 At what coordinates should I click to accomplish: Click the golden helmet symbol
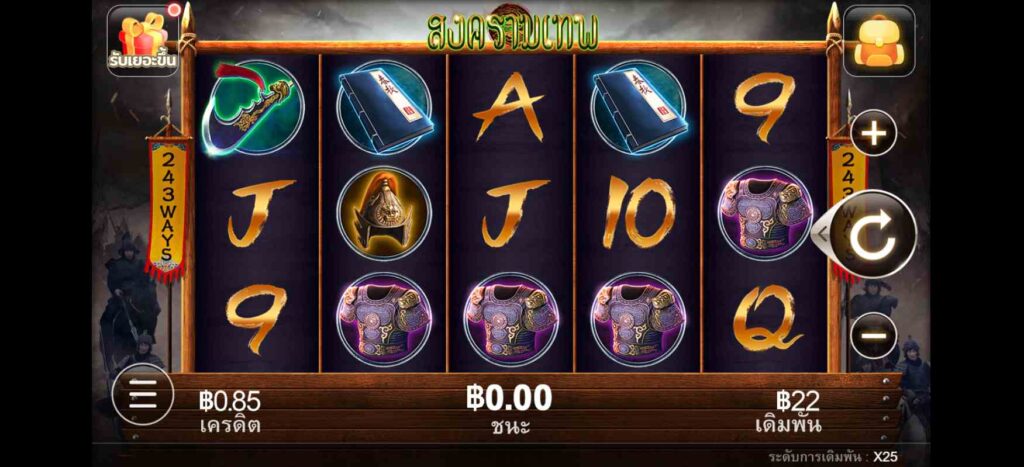pyautogui.click(x=384, y=214)
